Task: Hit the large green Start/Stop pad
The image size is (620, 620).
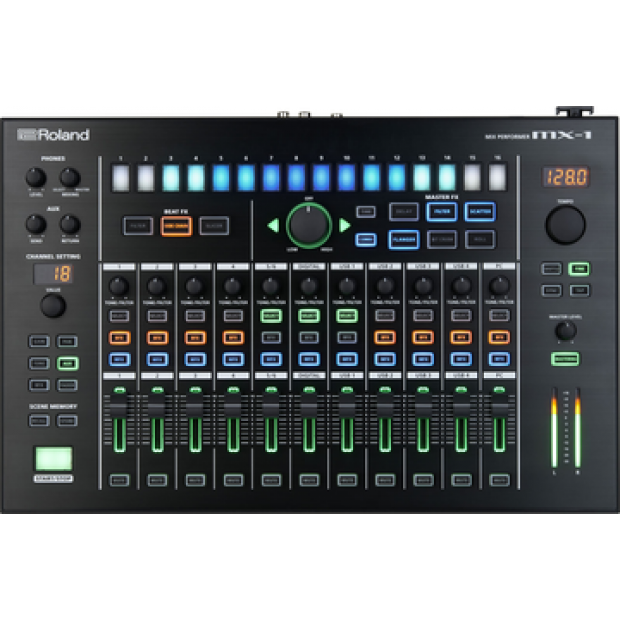Action: click(x=54, y=459)
